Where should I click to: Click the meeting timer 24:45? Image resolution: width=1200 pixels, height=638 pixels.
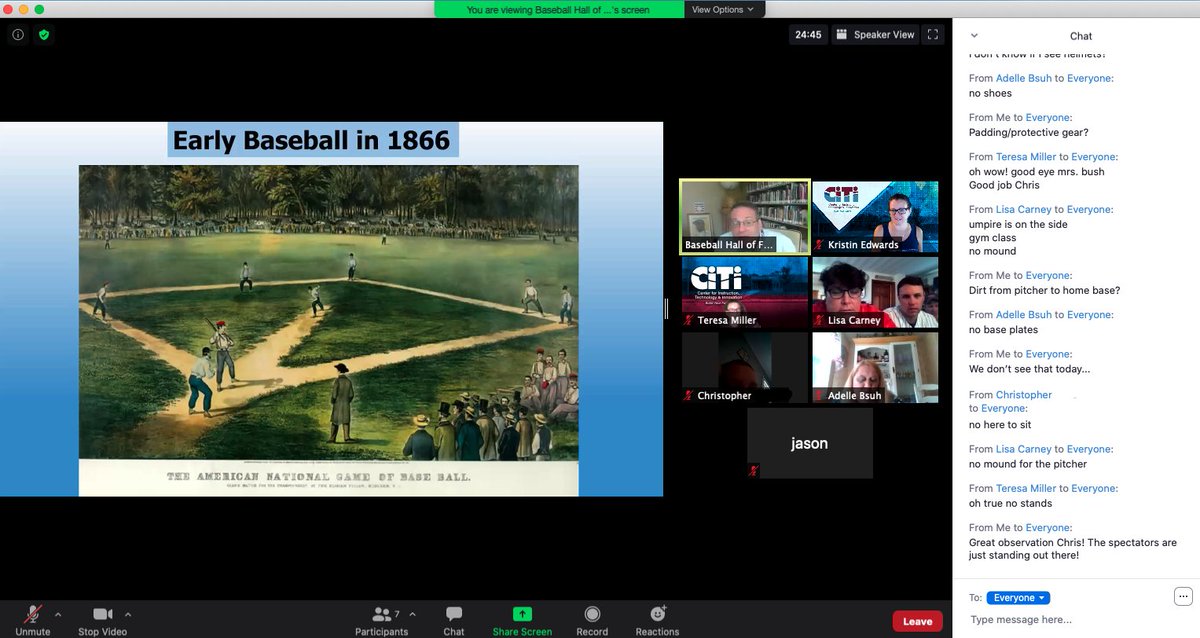click(808, 34)
